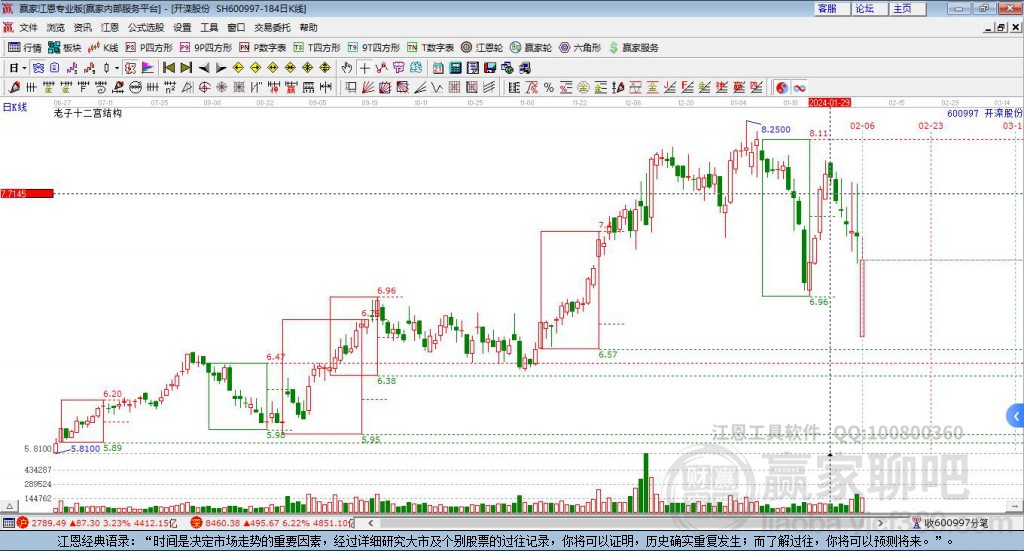Launch the 赢家轮 wheel tool
1024x551 pixels.
pyautogui.click(x=531, y=48)
